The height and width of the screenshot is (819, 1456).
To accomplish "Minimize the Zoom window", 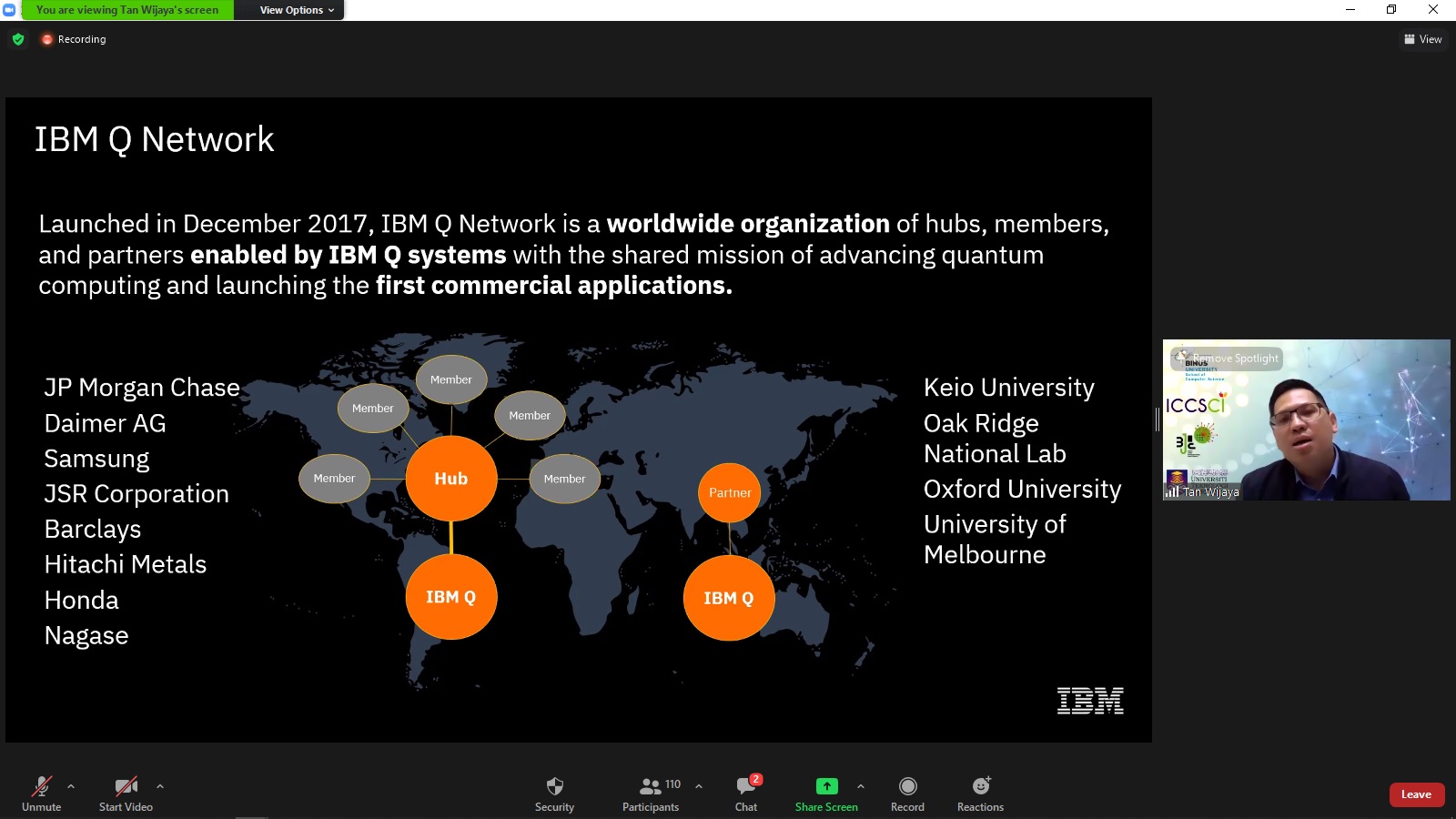I will click(x=1350, y=10).
